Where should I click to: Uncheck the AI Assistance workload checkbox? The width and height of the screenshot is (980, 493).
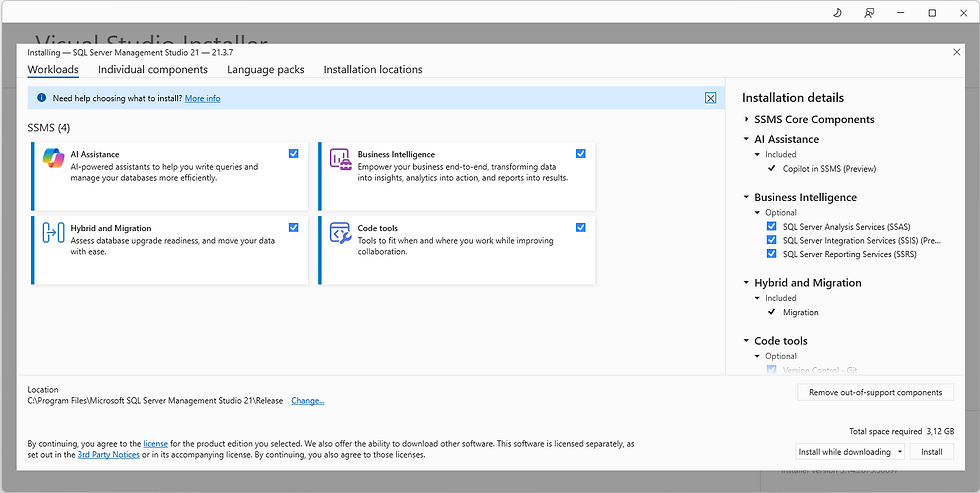pyautogui.click(x=293, y=153)
